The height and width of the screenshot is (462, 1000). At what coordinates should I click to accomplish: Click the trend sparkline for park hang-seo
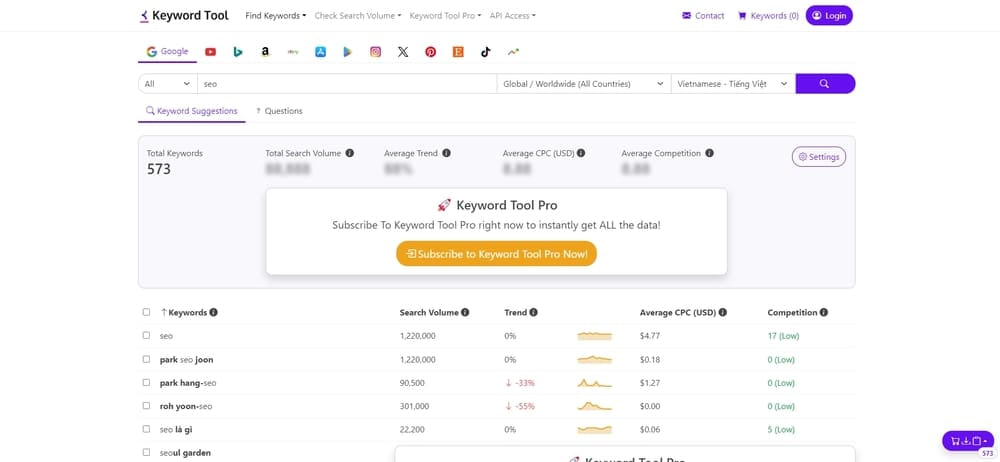point(594,383)
